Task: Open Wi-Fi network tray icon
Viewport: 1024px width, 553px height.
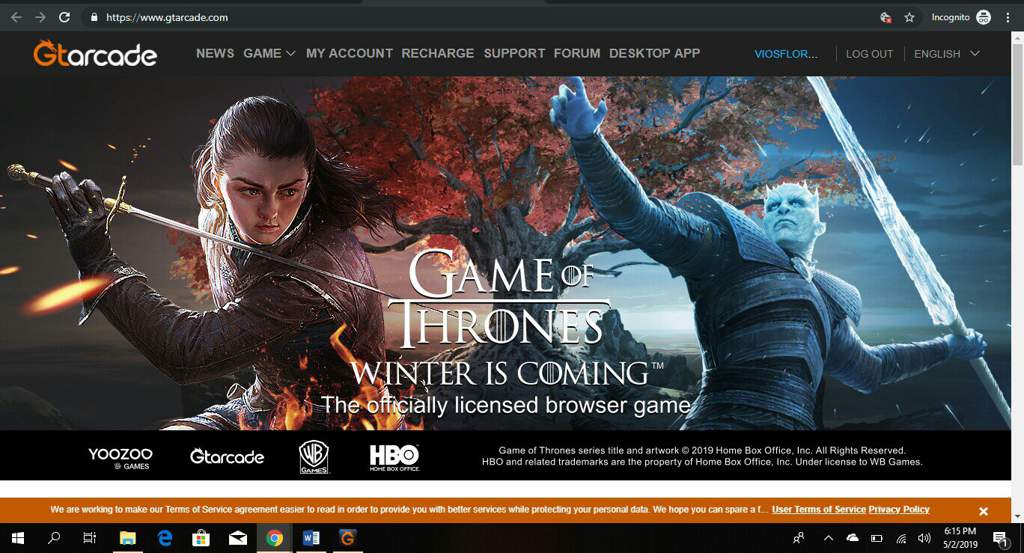Action: click(901, 539)
